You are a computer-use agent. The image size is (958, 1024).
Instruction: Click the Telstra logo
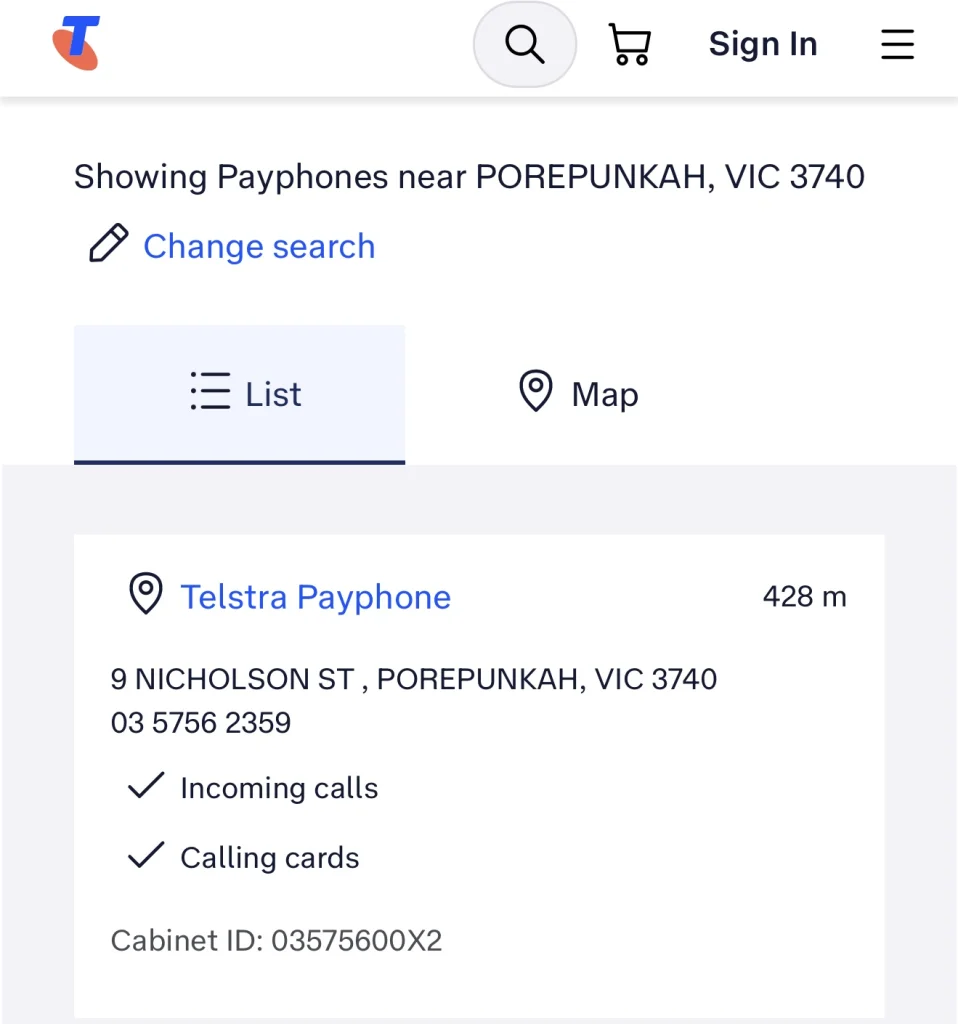[x=76, y=44]
